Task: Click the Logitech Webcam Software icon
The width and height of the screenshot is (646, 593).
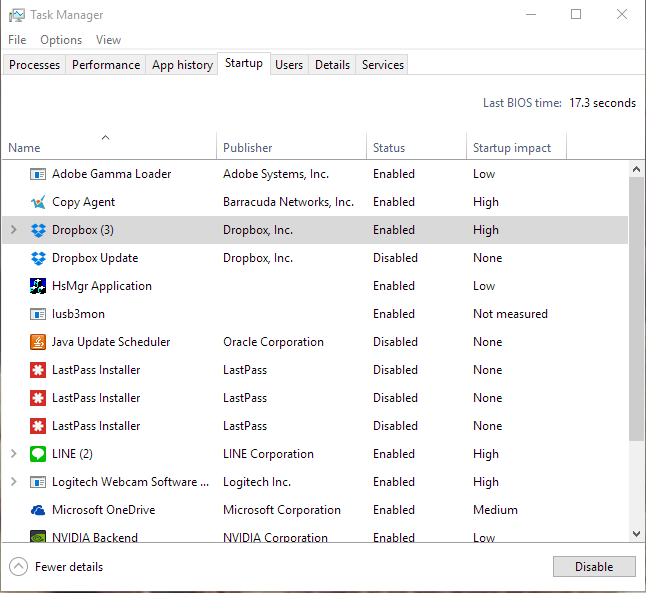Action: click(x=38, y=482)
